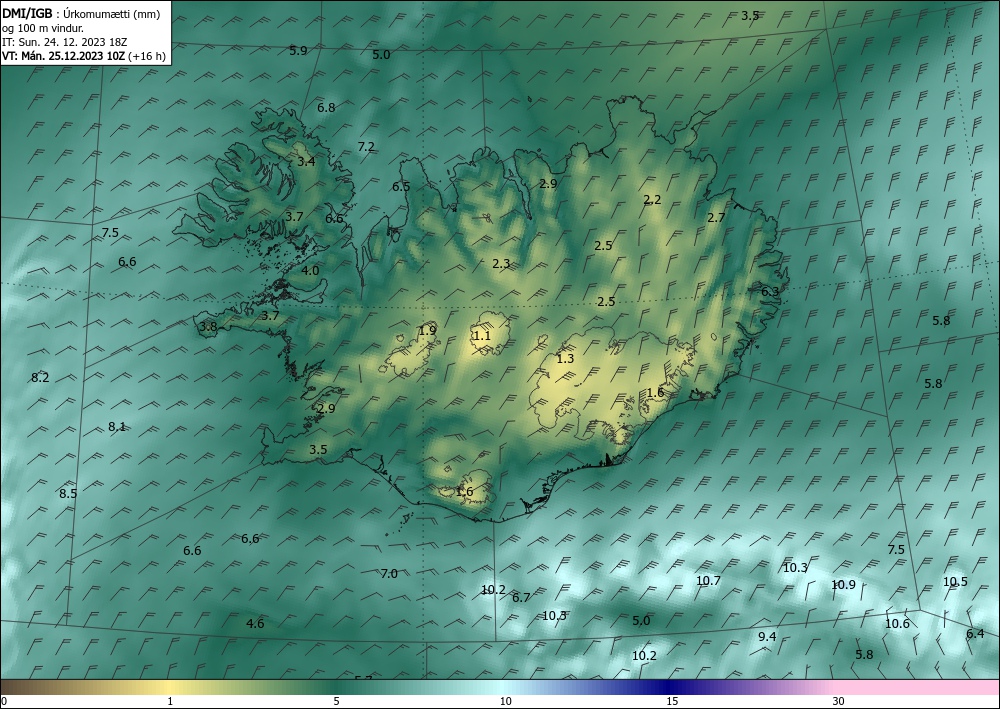Click the 8.1 value label
Image resolution: width=1000 pixels, height=709 pixels.
point(117,427)
